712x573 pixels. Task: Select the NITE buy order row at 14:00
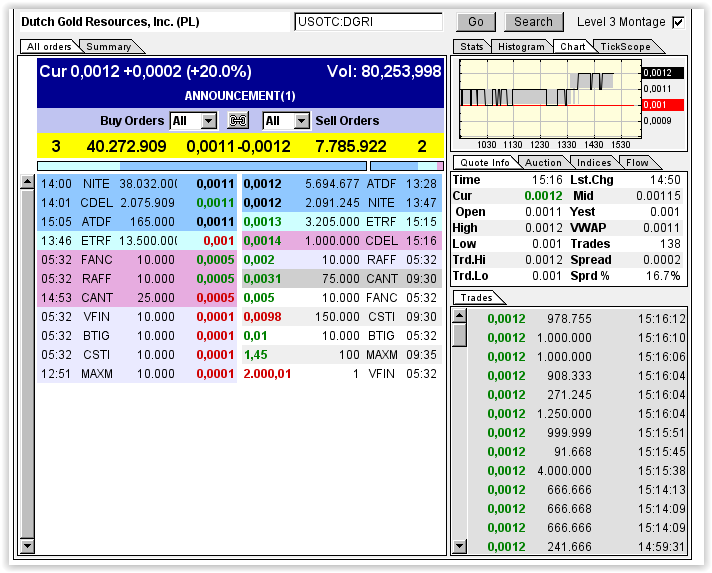coord(137,184)
